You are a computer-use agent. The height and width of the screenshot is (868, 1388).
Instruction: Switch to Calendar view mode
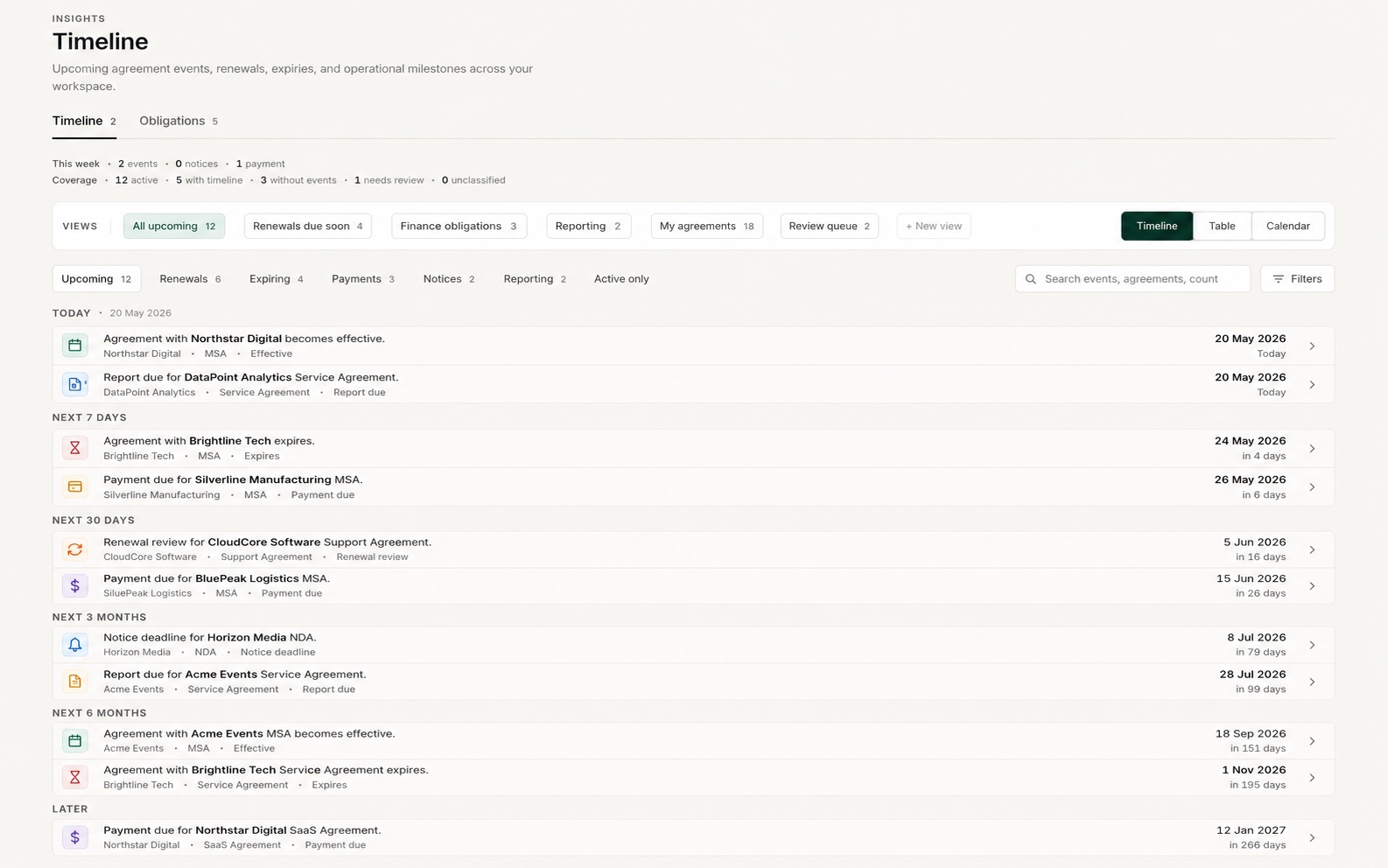click(1288, 226)
